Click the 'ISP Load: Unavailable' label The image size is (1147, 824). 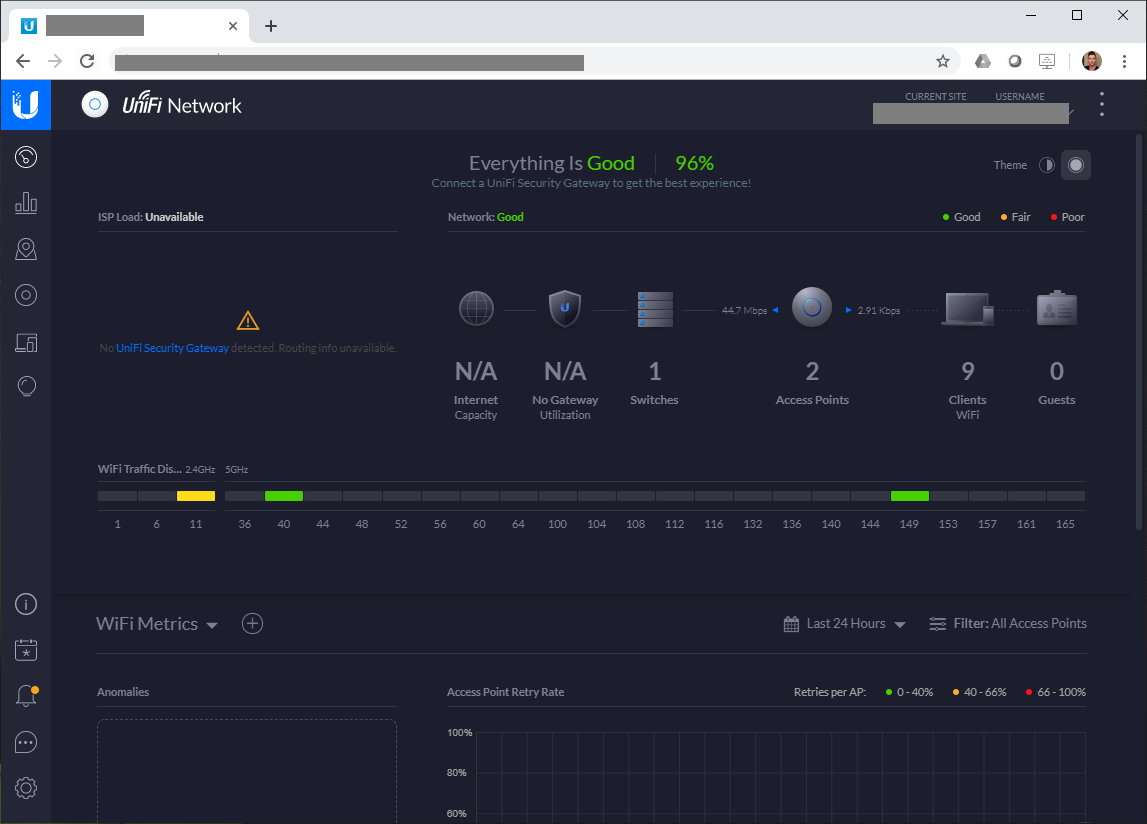pos(151,217)
